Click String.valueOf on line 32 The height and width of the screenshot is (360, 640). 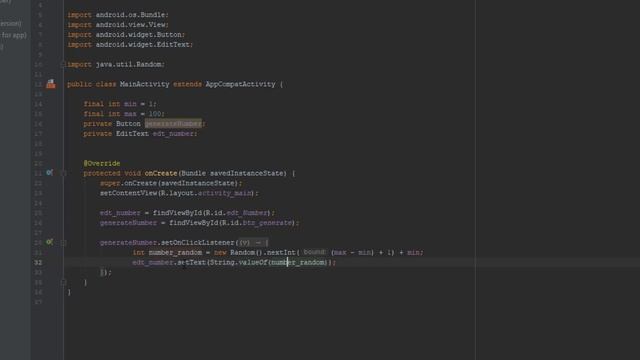(x=238, y=262)
